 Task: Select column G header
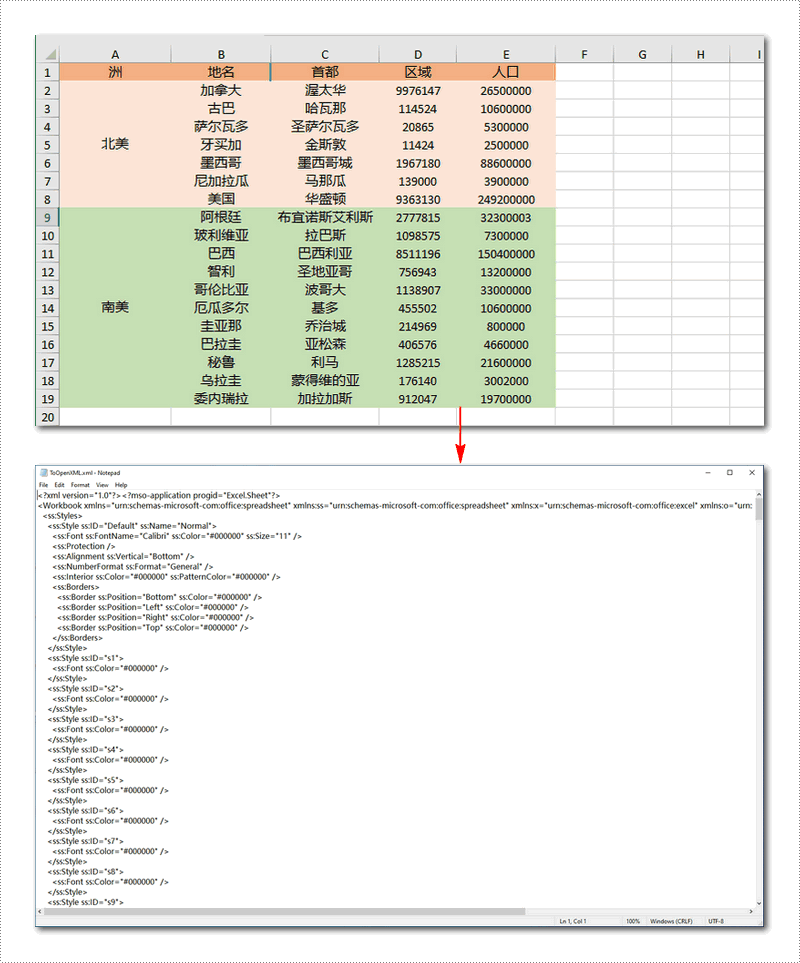(x=642, y=54)
